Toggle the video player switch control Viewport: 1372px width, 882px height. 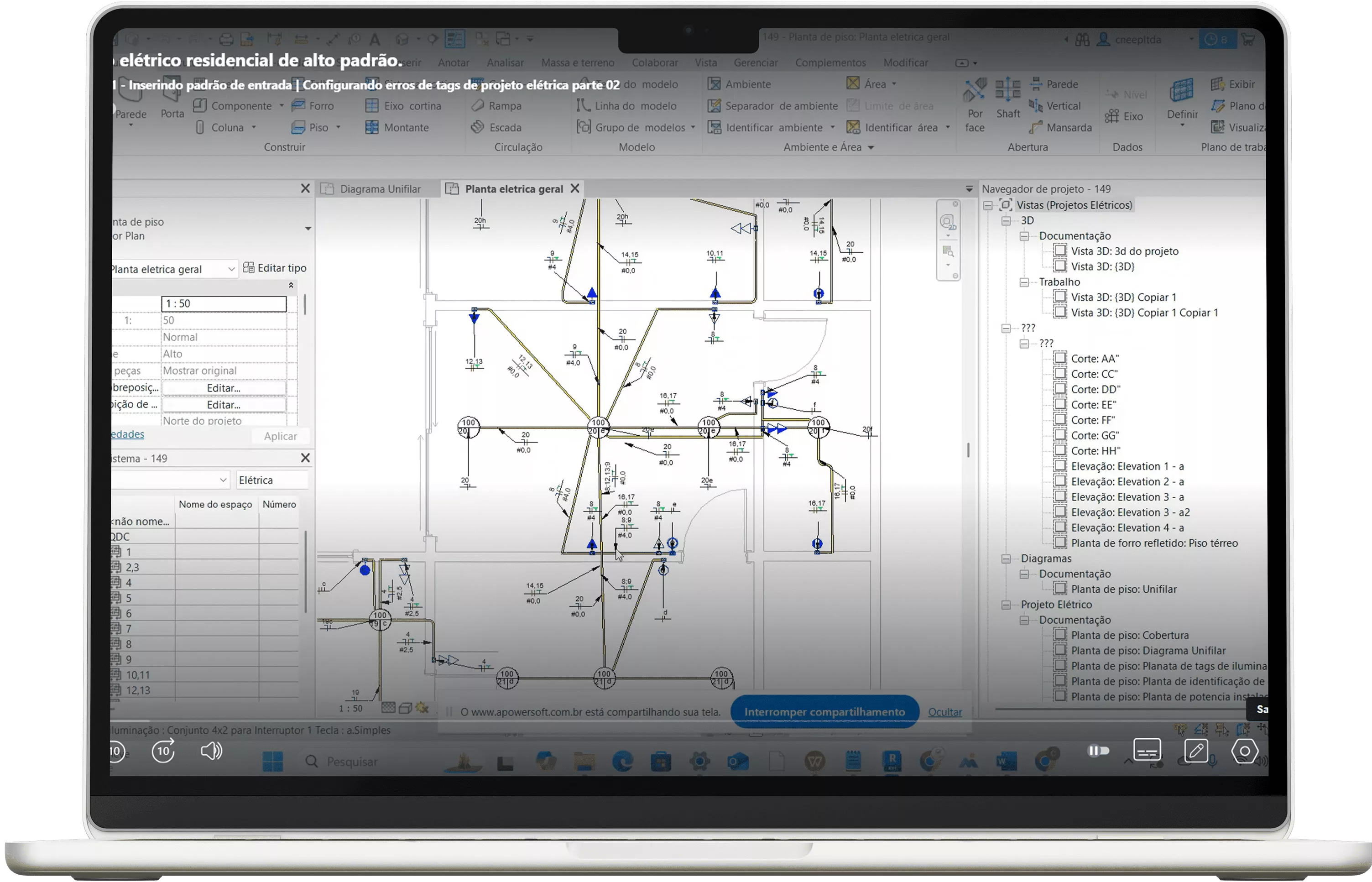click(x=1098, y=750)
